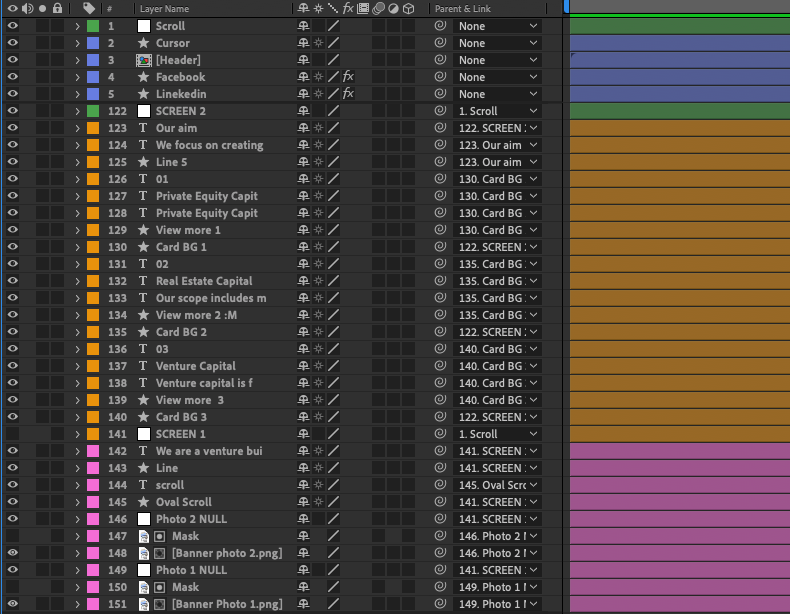
Task: Open parent dropdown for We focus on creating
Action: click(497, 145)
